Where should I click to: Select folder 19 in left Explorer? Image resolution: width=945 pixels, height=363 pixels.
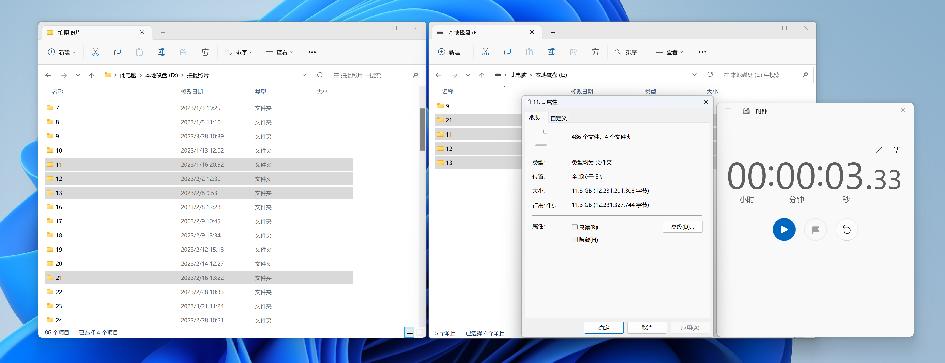point(199,250)
